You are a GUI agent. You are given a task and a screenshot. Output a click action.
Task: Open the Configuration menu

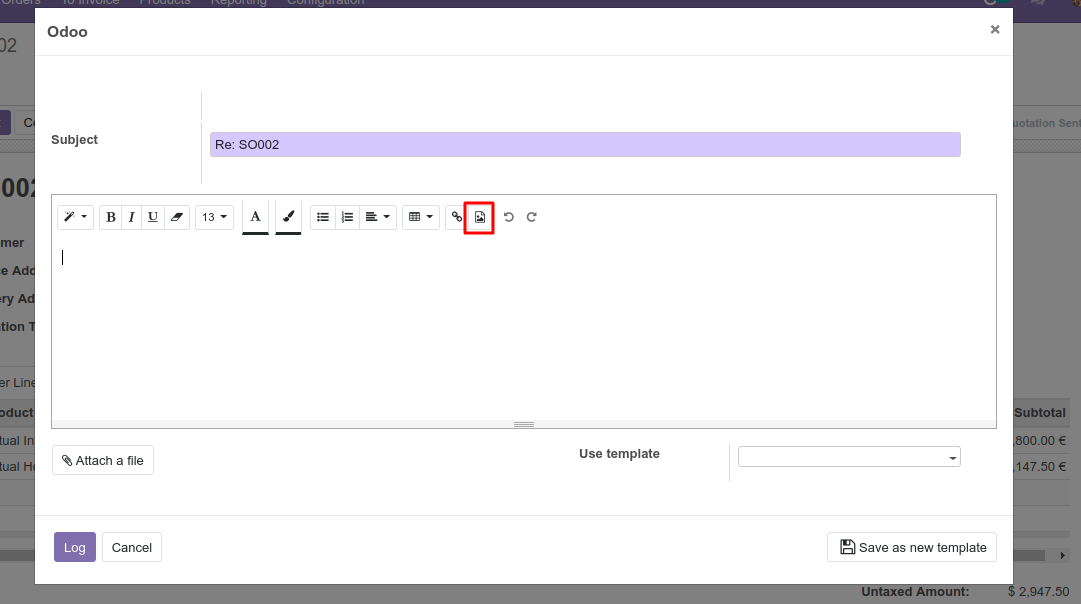[325, 3]
